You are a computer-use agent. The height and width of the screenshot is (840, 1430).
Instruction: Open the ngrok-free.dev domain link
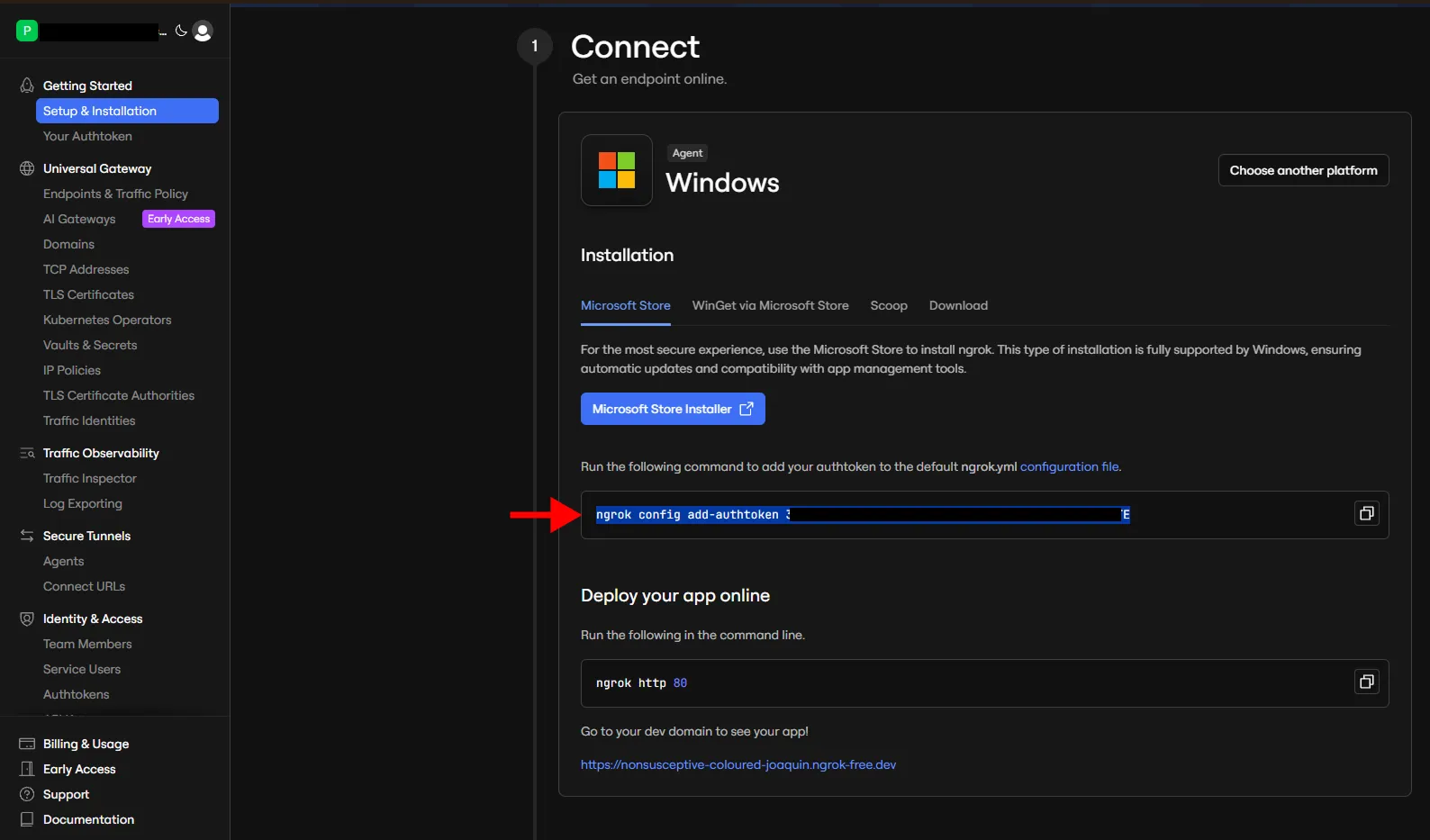(738, 764)
